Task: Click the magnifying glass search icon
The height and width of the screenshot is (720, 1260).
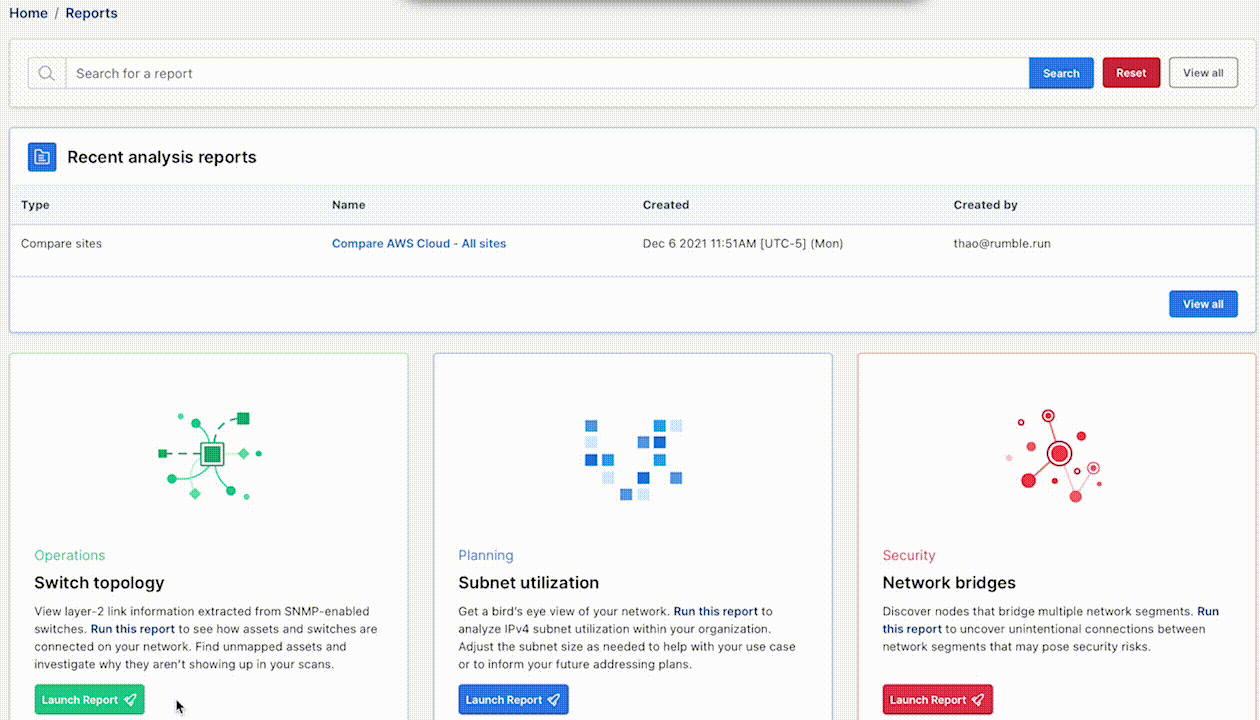Action: pos(46,73)
